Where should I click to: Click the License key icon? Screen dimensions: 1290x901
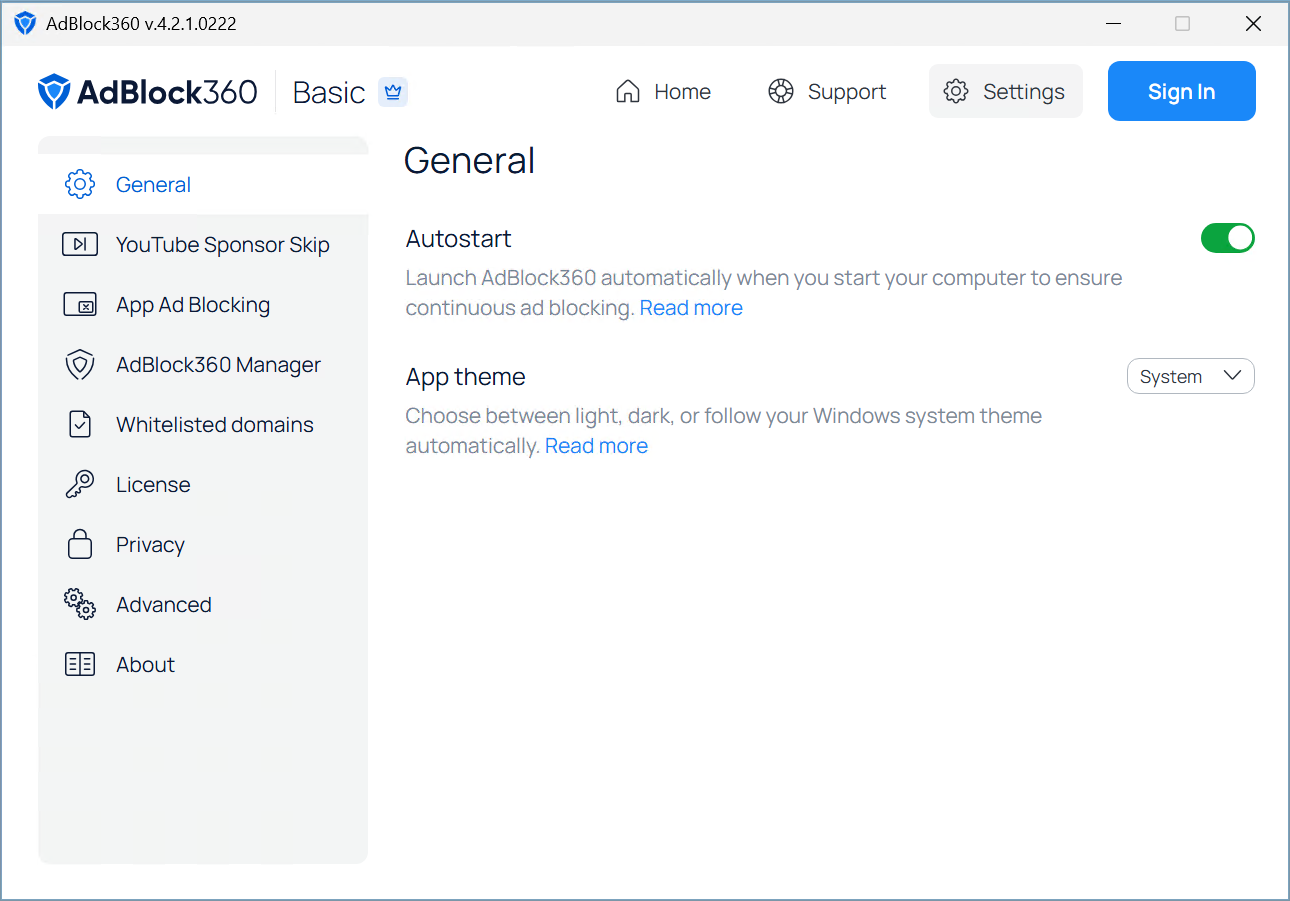[x=80, y=484]
